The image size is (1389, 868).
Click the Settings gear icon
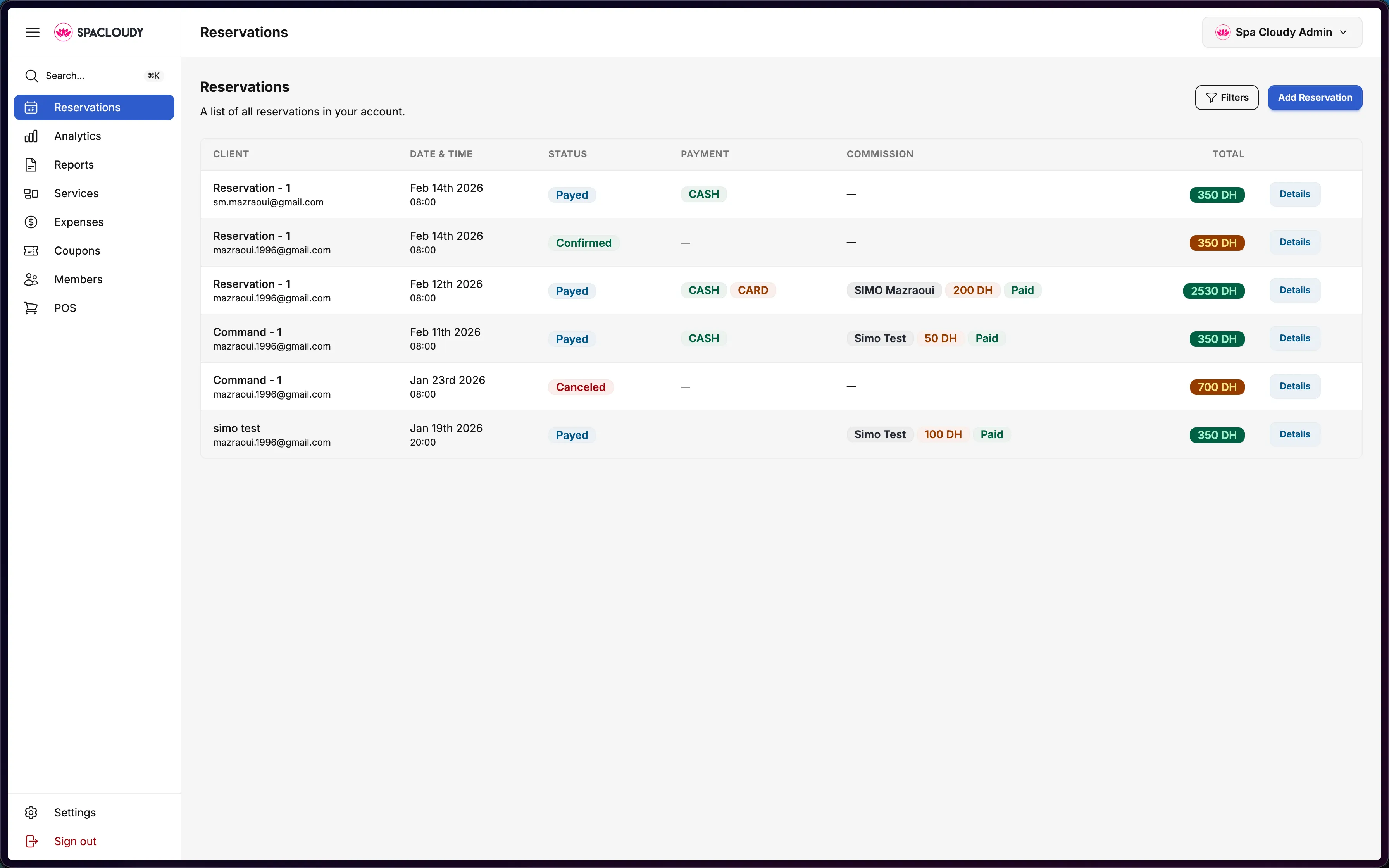31,812
